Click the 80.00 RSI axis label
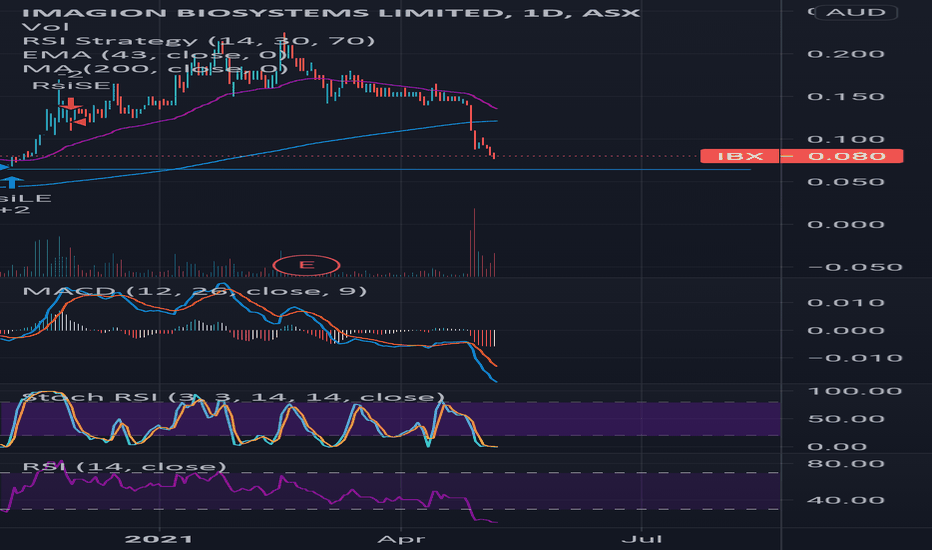The height and width of the screenshot is (550, 932). pyautogui.click(x=846, y=463)
